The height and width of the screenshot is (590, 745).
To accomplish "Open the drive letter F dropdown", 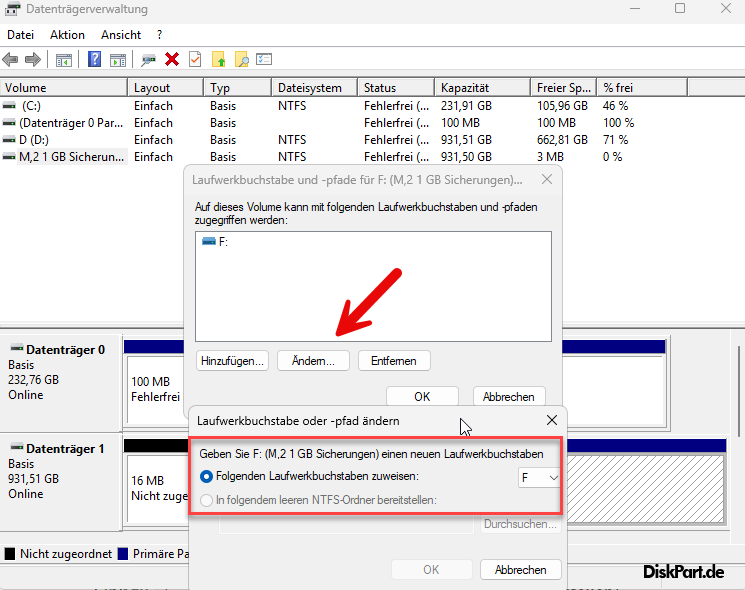I will [538, 477].
